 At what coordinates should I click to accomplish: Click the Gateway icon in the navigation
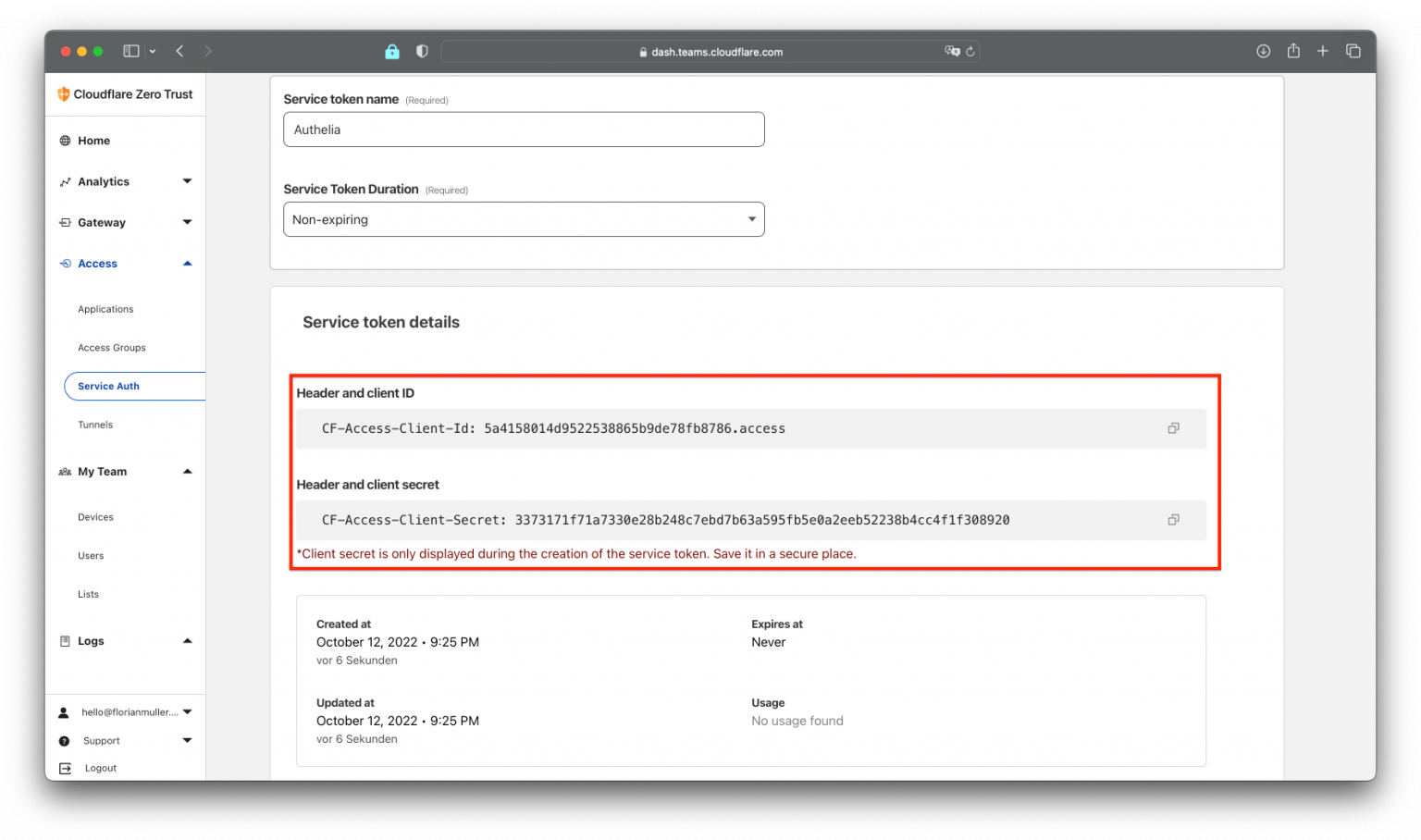pyautogui.click(x=65, y=222)
